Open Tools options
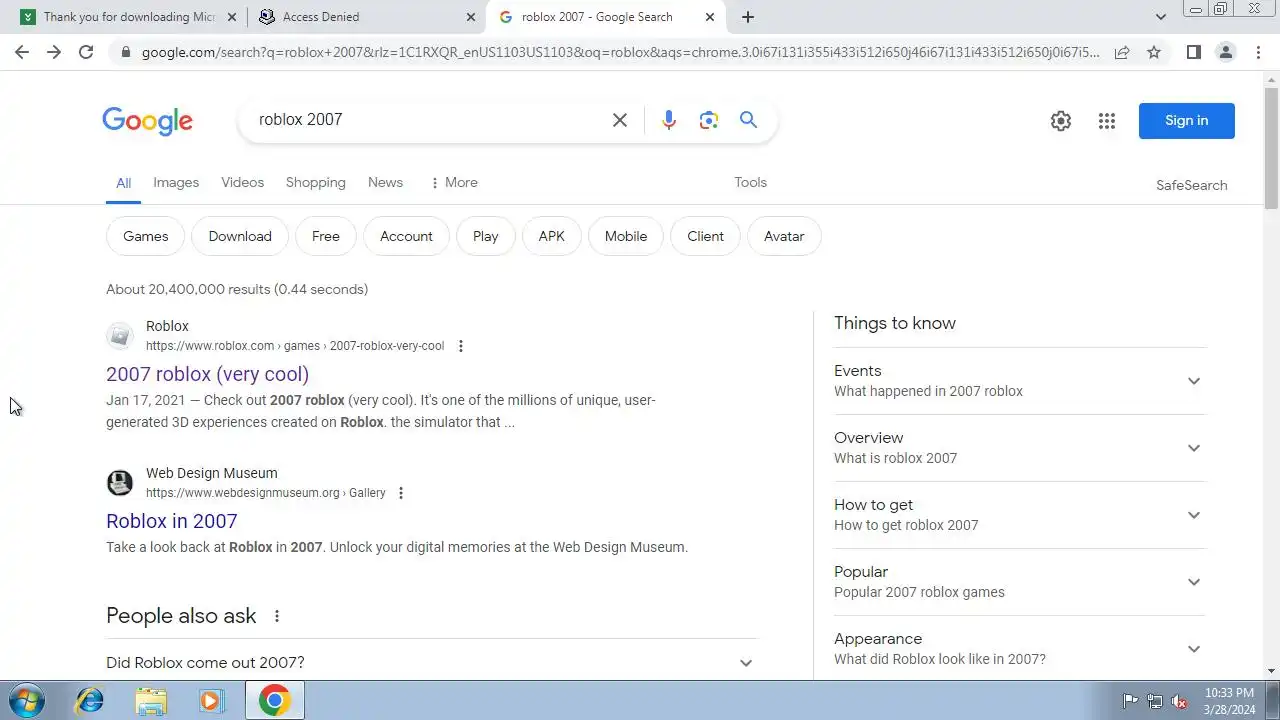 pyautogui.click(x=750, y=183)
